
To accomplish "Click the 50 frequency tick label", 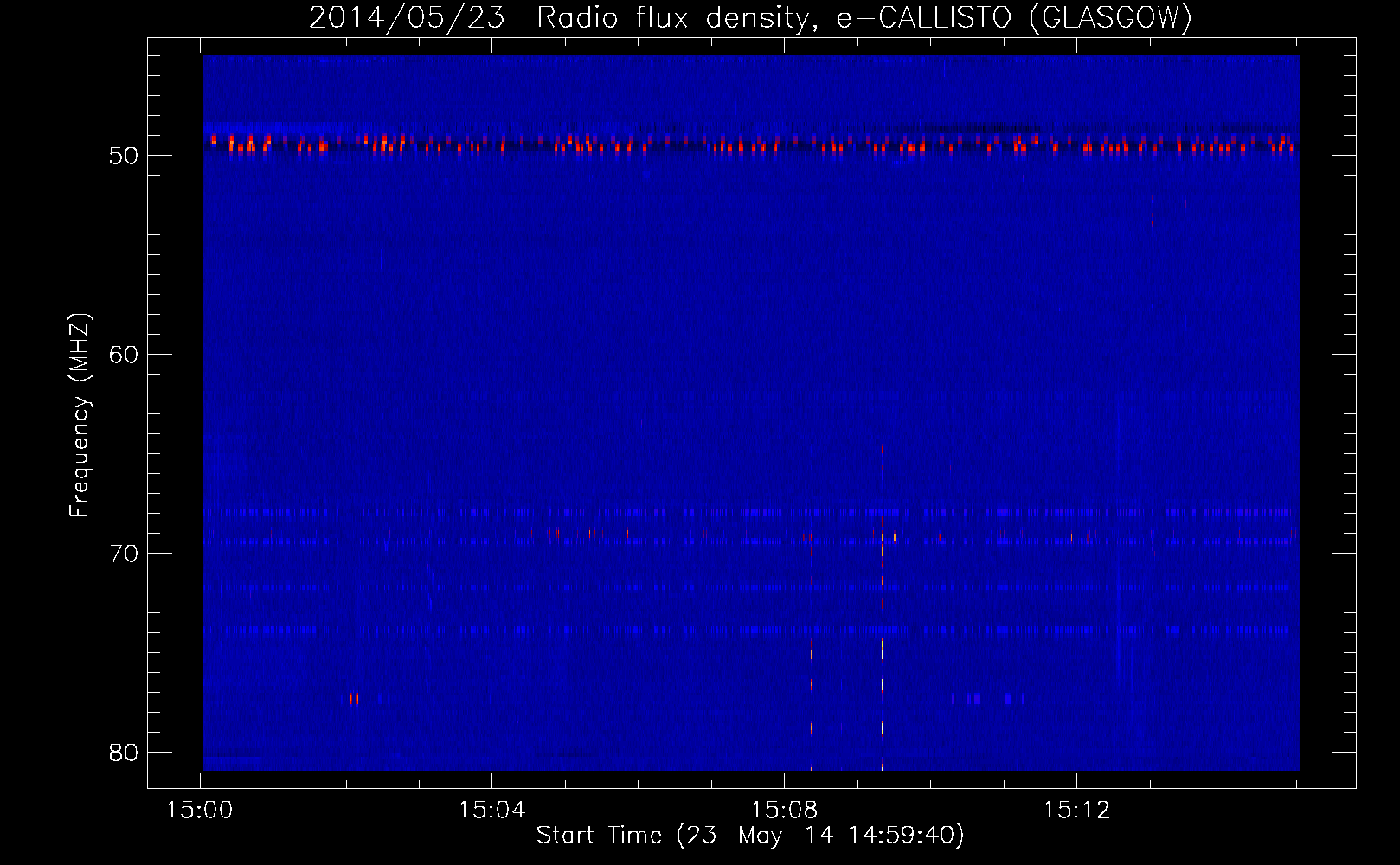I will tap(124, 156).
